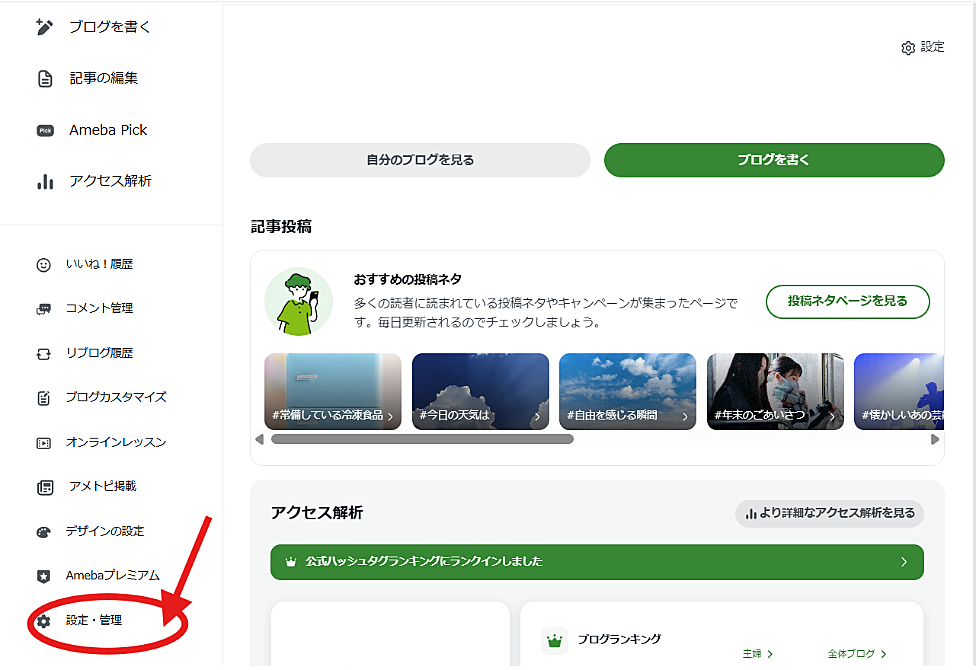
Task: Select リブログ履歴 in the sidebar
Action: pyautogui.click(x=99, y=353)
